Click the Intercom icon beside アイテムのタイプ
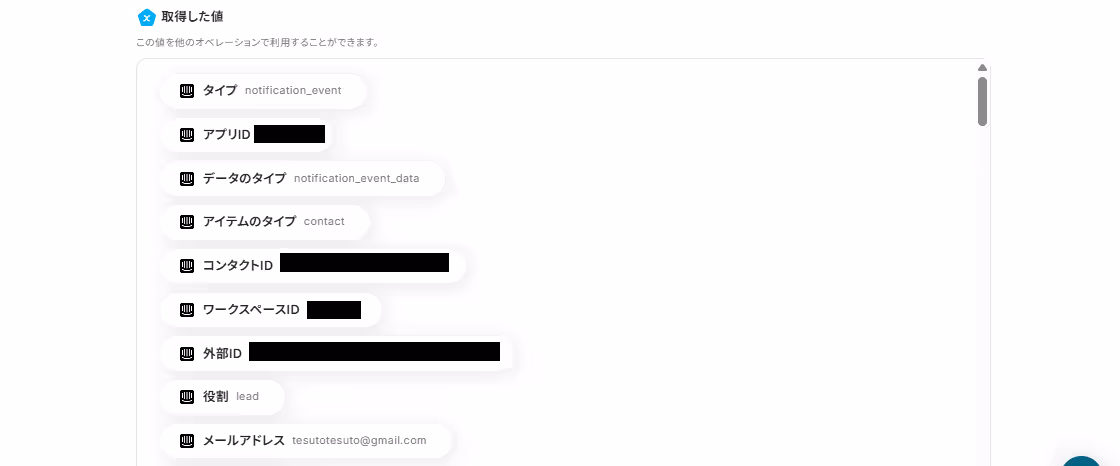Screen dimensions: 1120x466 187,222
